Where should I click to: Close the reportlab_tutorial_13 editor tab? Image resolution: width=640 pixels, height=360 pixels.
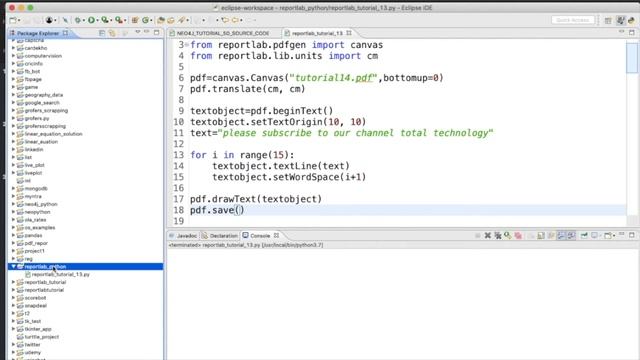[349, 33]
